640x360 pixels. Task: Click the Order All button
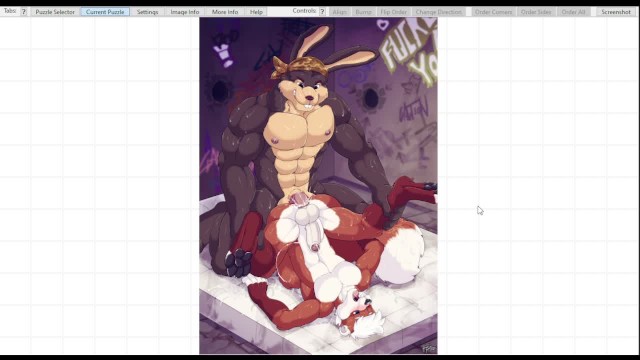[573, 12]
